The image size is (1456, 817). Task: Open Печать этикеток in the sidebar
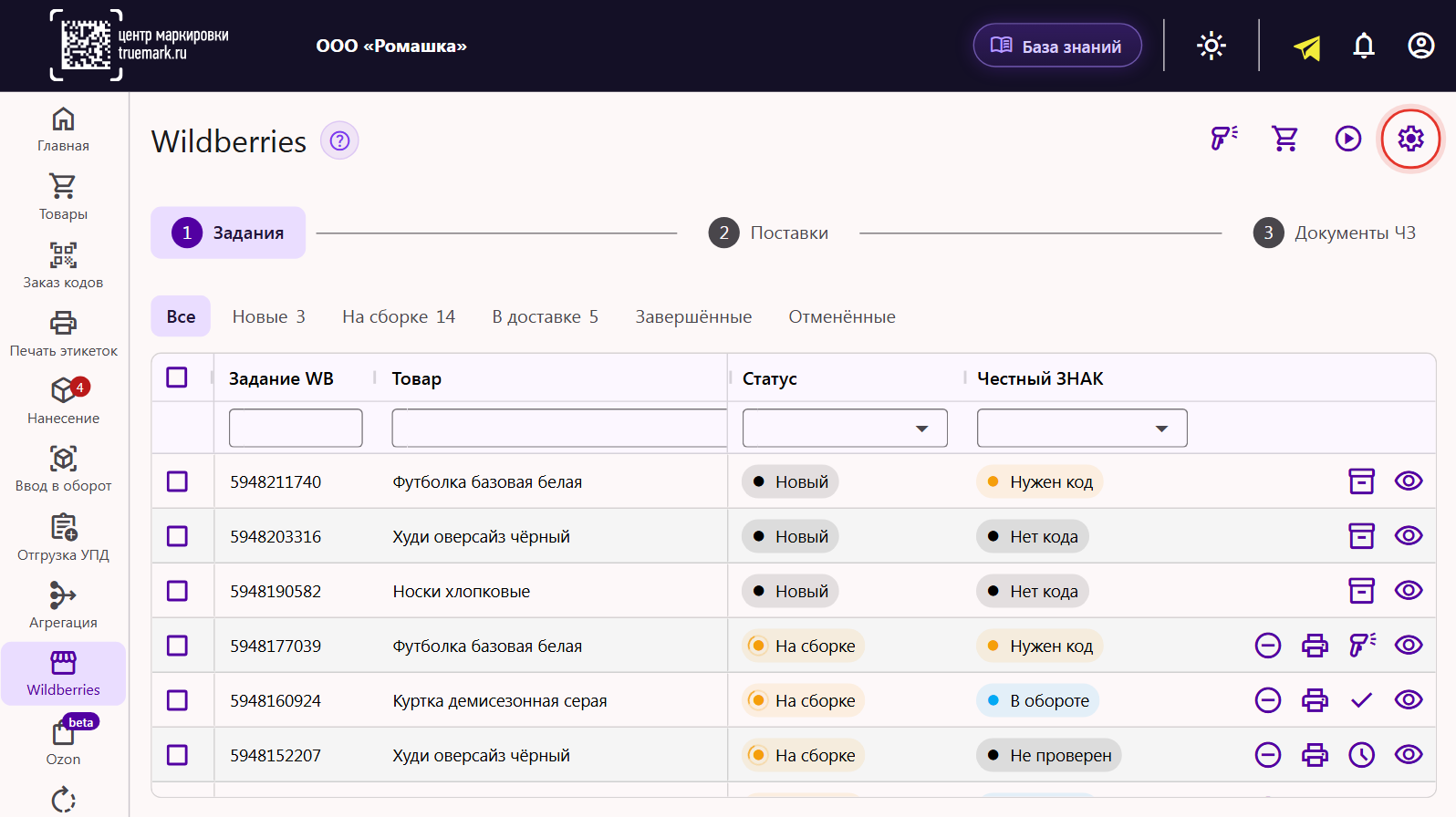point(63,335)
